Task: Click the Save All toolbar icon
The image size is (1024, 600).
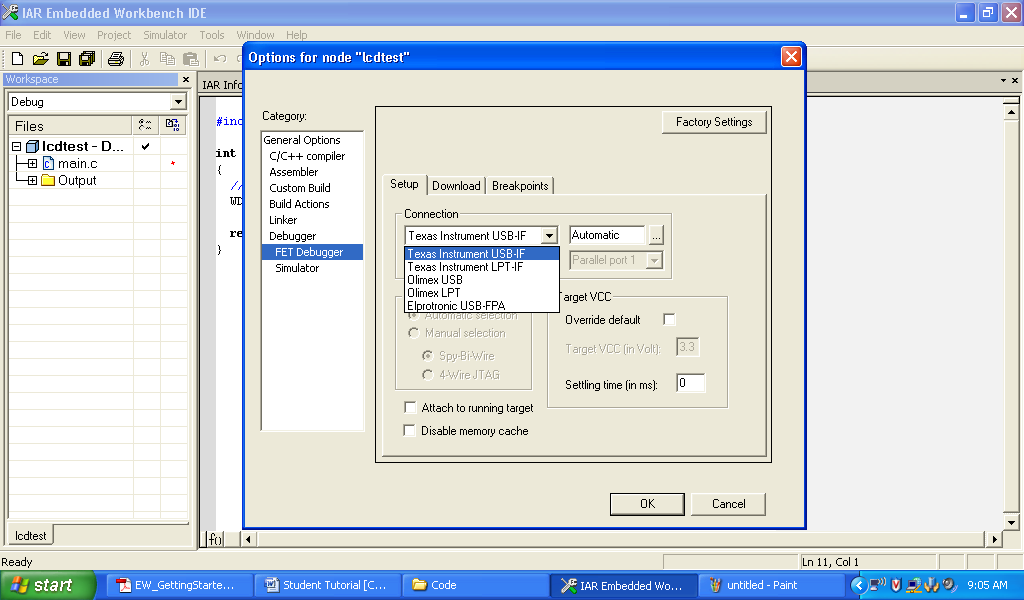Action: tap(87, 59)
